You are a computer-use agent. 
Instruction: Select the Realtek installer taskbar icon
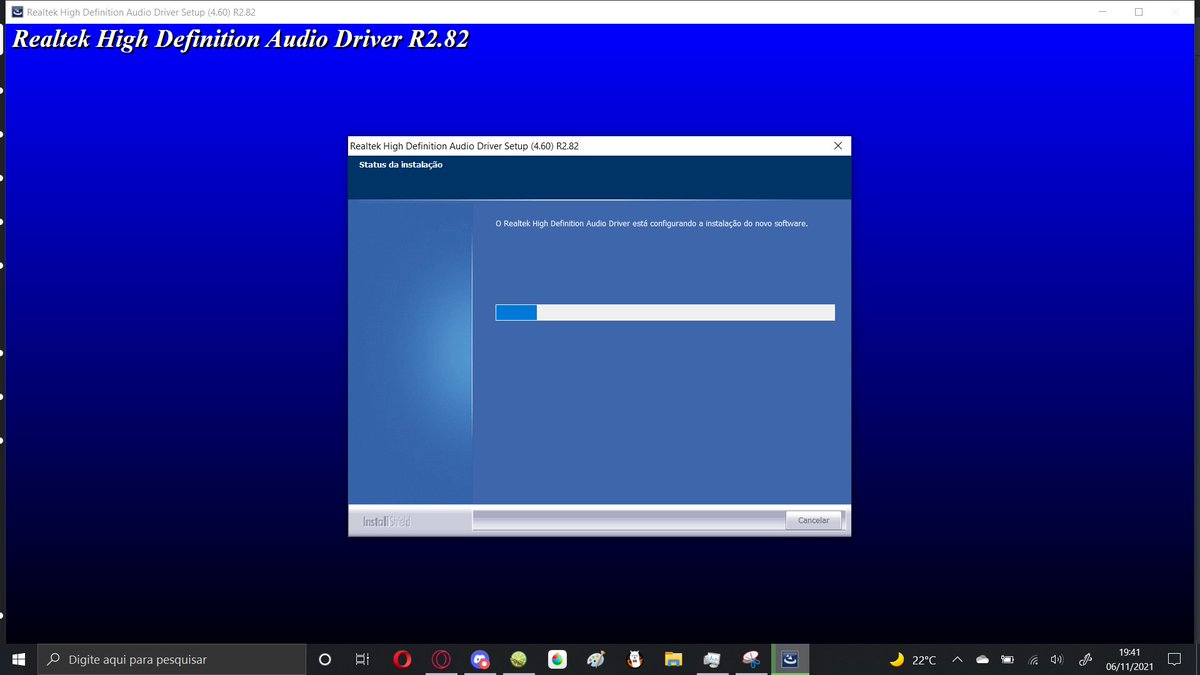point(790,660)
